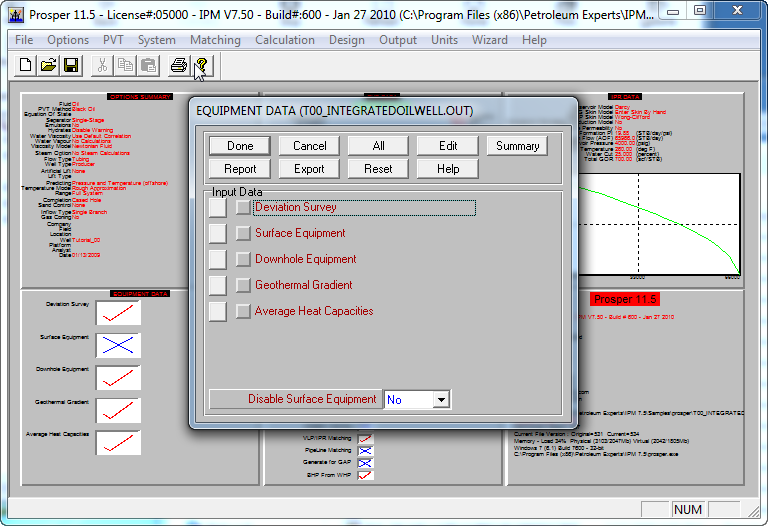Tick the Downhole Equipment checkbox
The width and height of the screenshot is (768, 526).
[243, 259]
